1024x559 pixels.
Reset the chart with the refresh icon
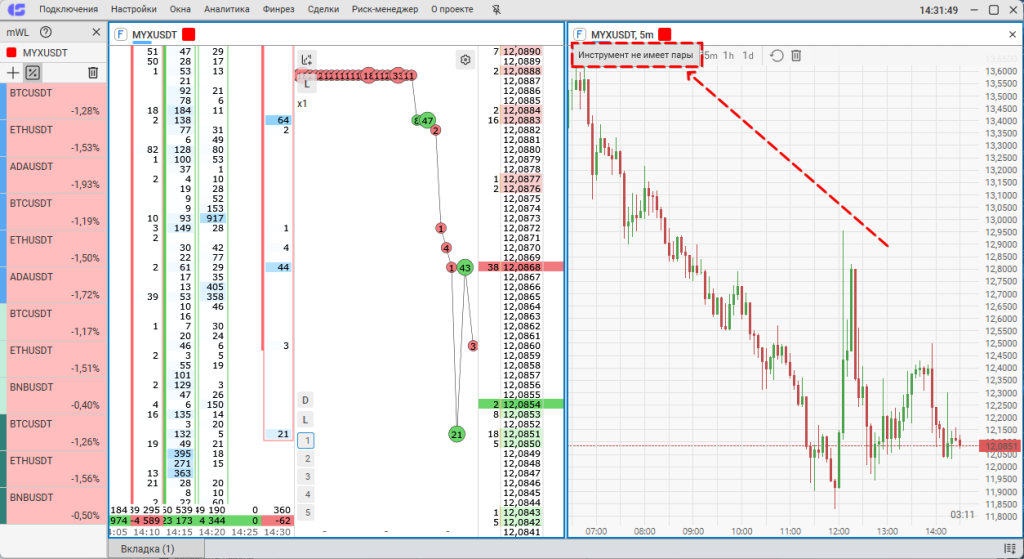(776, 56)
